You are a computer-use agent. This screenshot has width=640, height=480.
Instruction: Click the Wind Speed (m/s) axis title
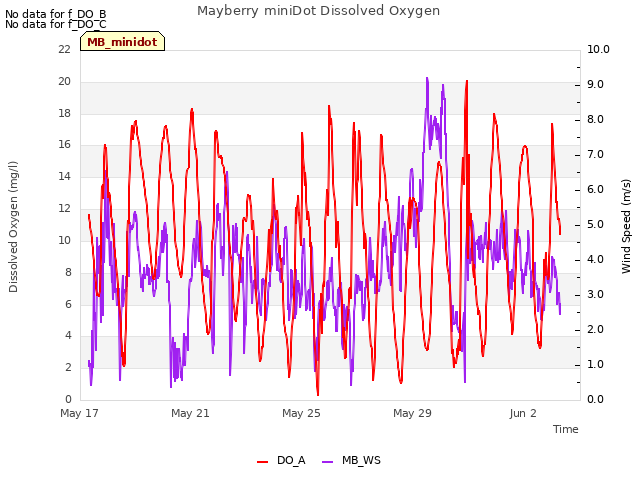[x=626, y=226]
